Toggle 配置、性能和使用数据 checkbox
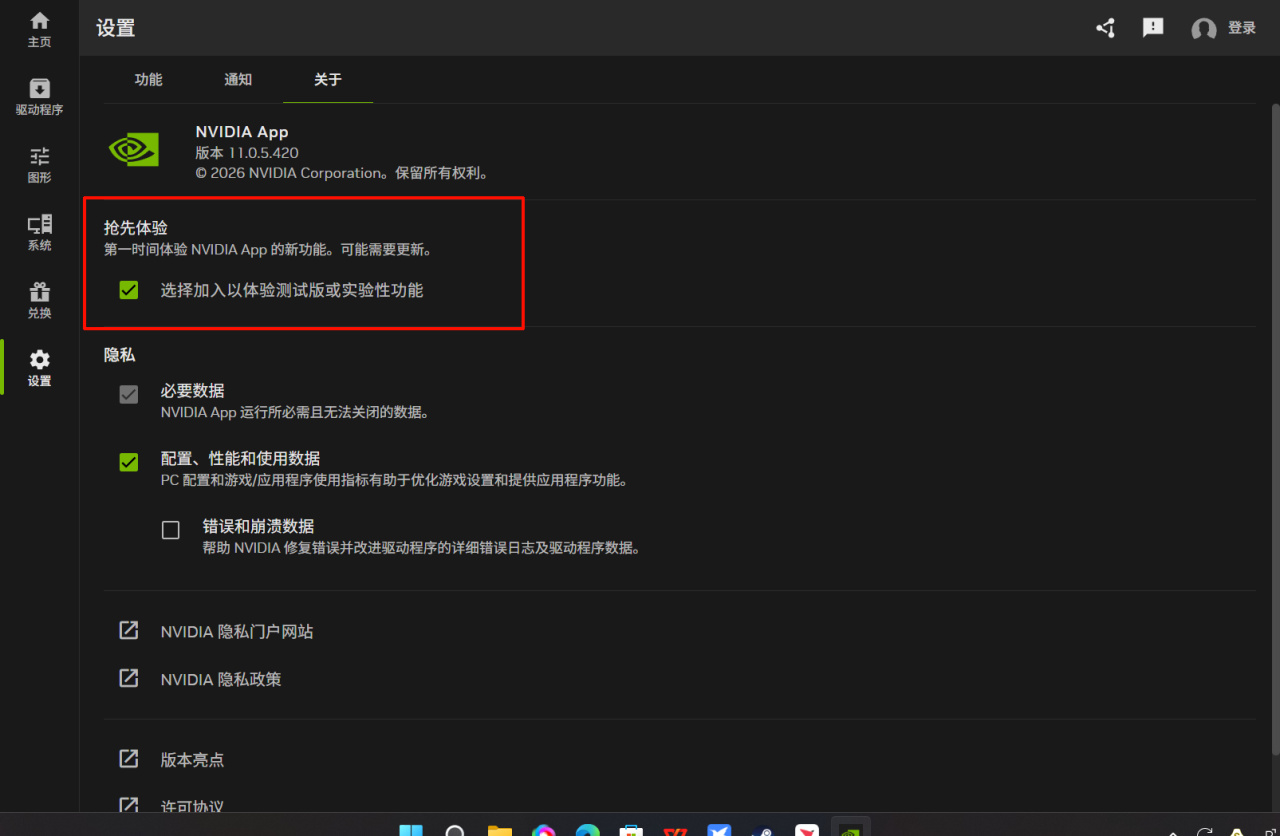 [x=129, y=462]
